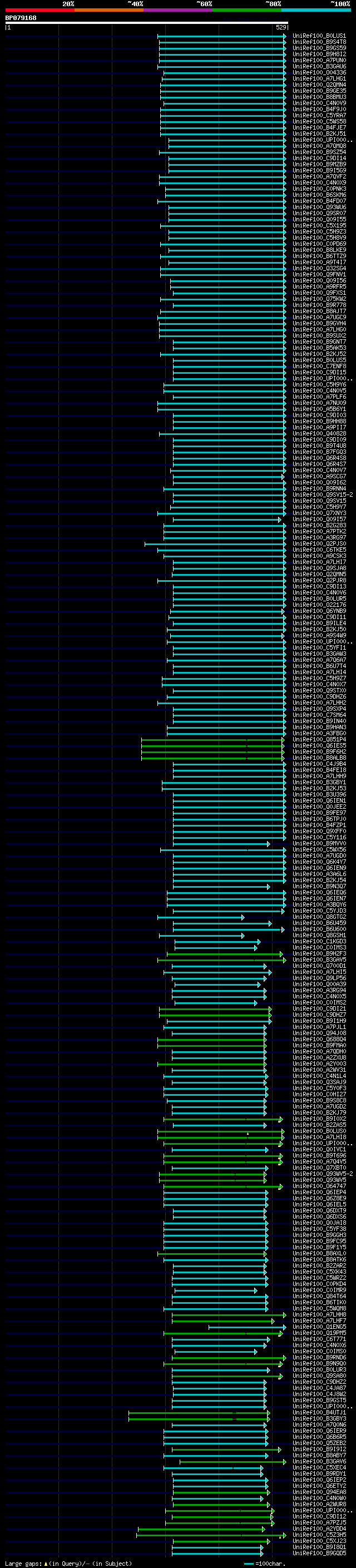
Task: Select label UniRef100_C1KGD3
Action: tap(319, 941)
